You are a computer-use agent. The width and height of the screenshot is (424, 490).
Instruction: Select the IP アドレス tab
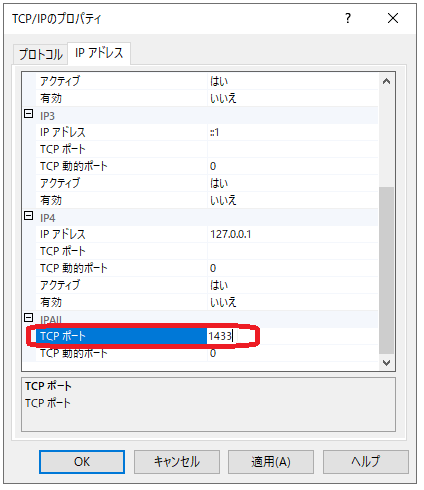(99, 53)
